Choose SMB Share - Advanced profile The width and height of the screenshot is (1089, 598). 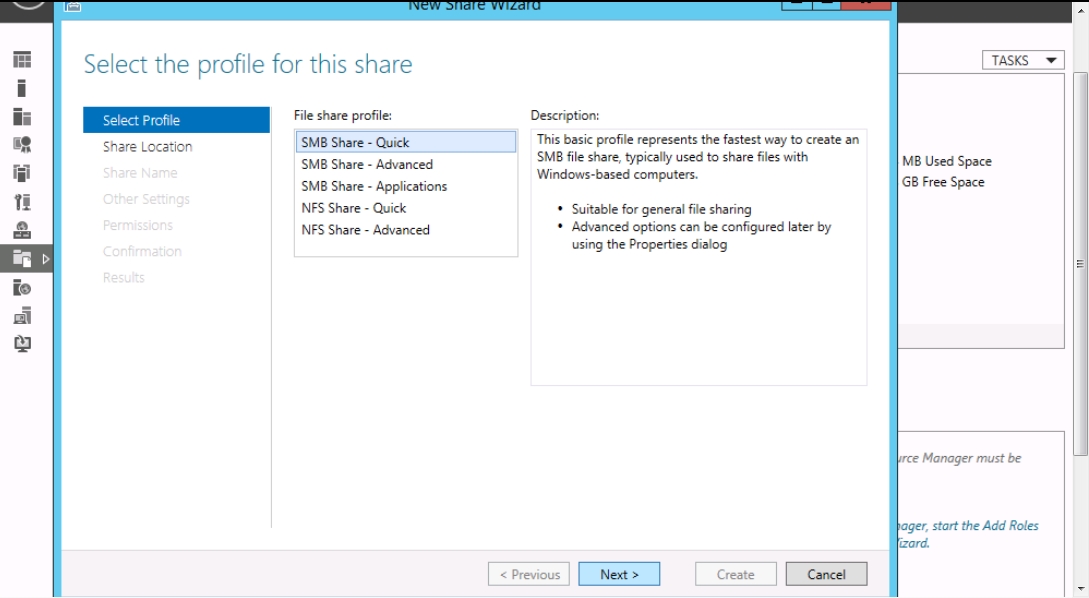tap(406, 165)
